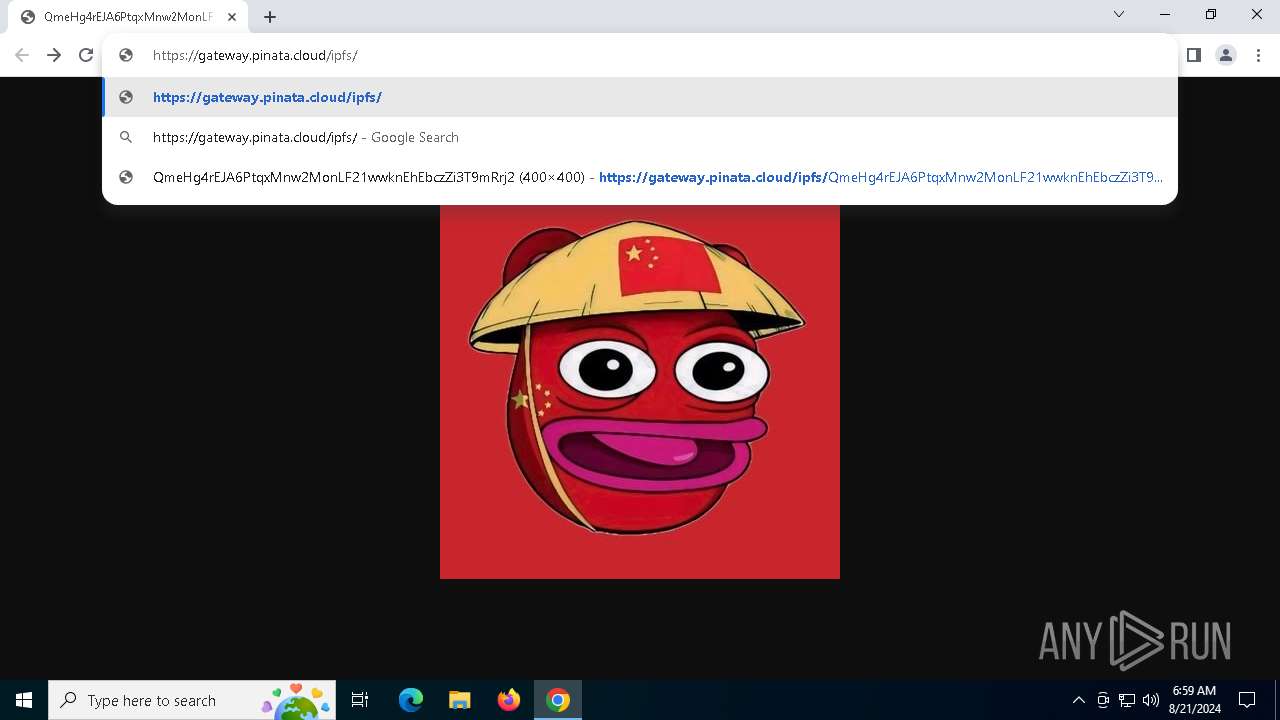Toggle the browser side panel
The width and height of the screenshot is (1280, 720).
pos(1193,55)
